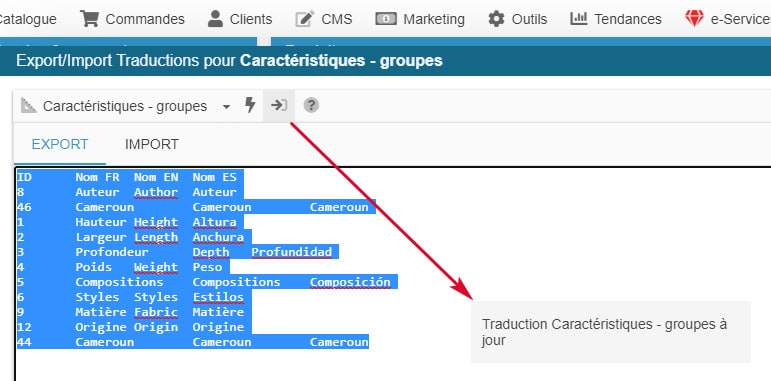Open the question mark help icon
771x381 pixels.
(311, 105)
